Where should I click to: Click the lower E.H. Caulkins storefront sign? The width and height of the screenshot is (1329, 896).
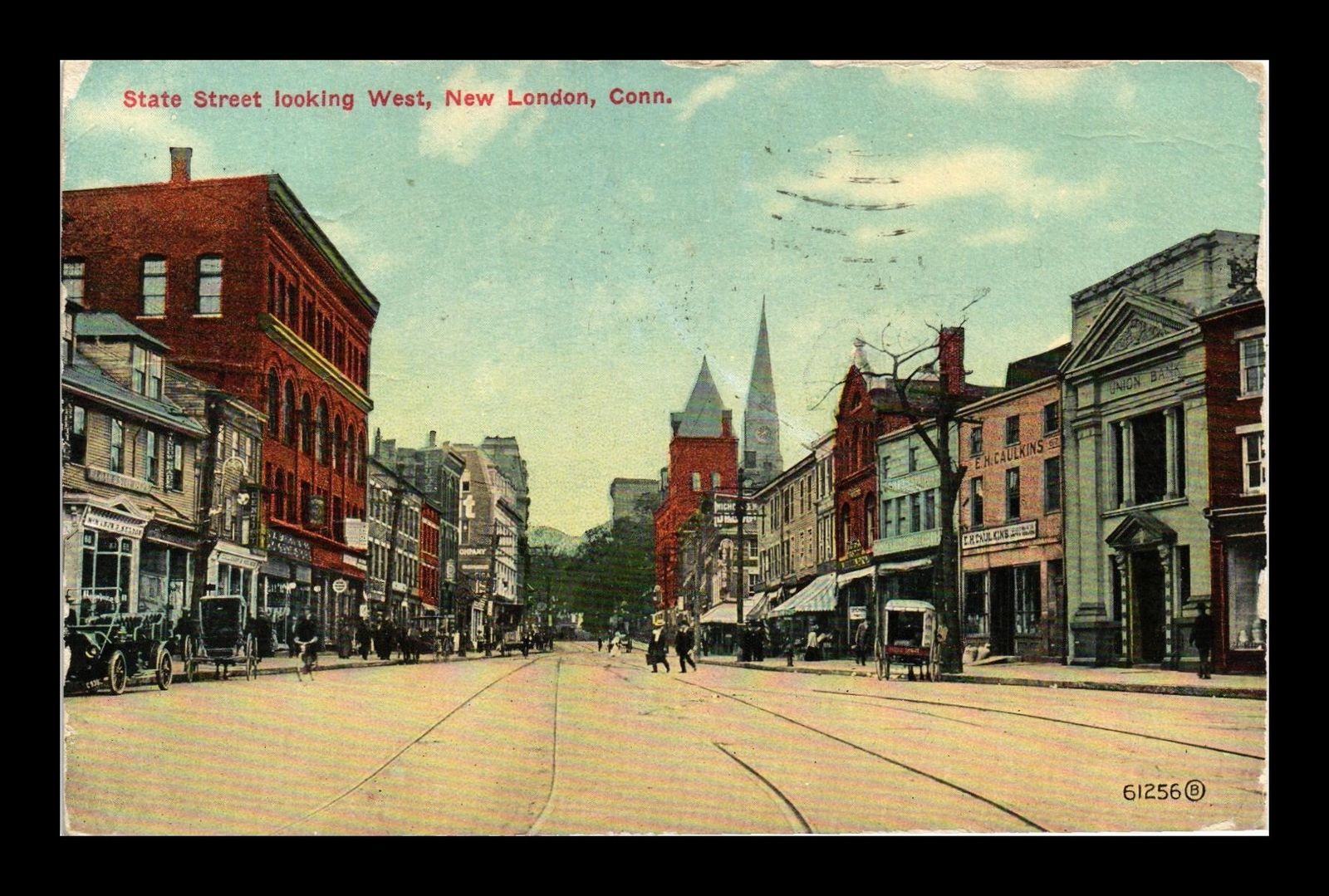point(999,536)
